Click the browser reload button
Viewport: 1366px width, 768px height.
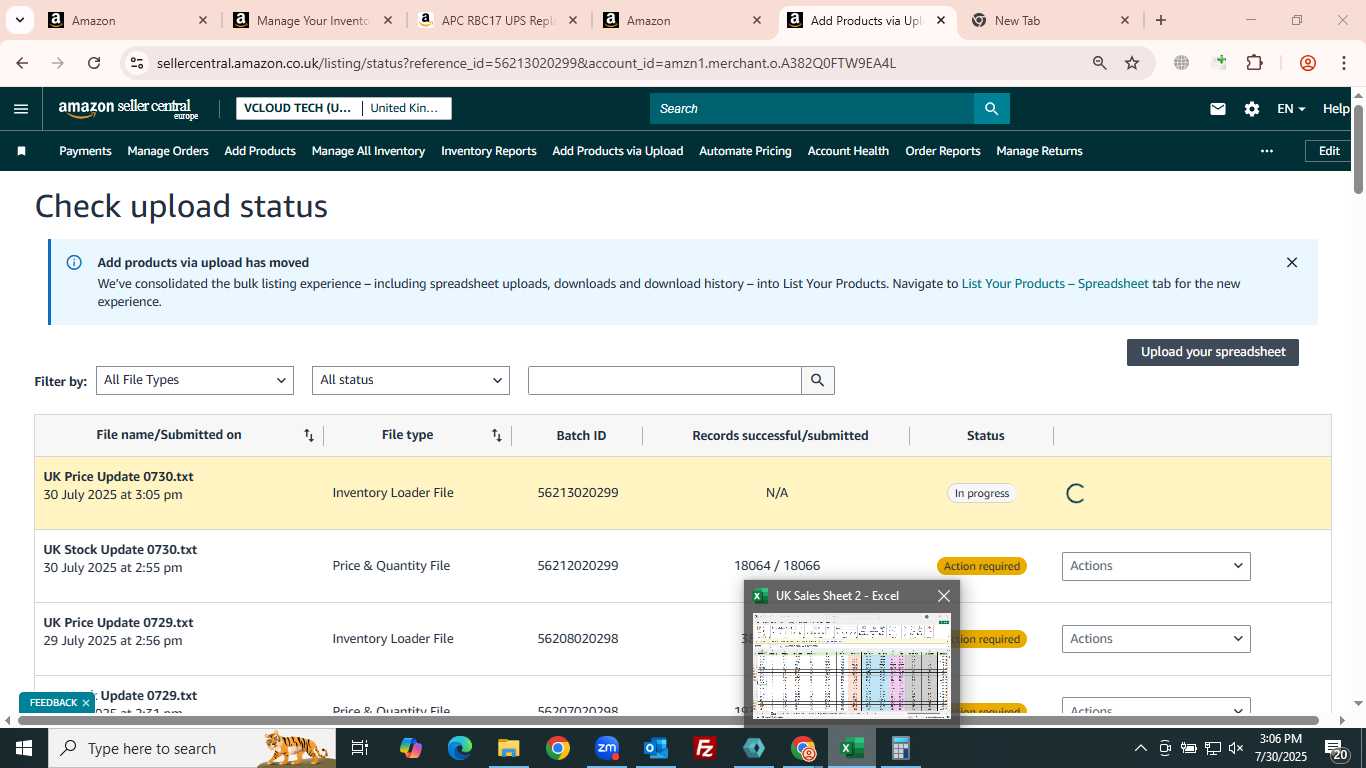click(94, 63)
